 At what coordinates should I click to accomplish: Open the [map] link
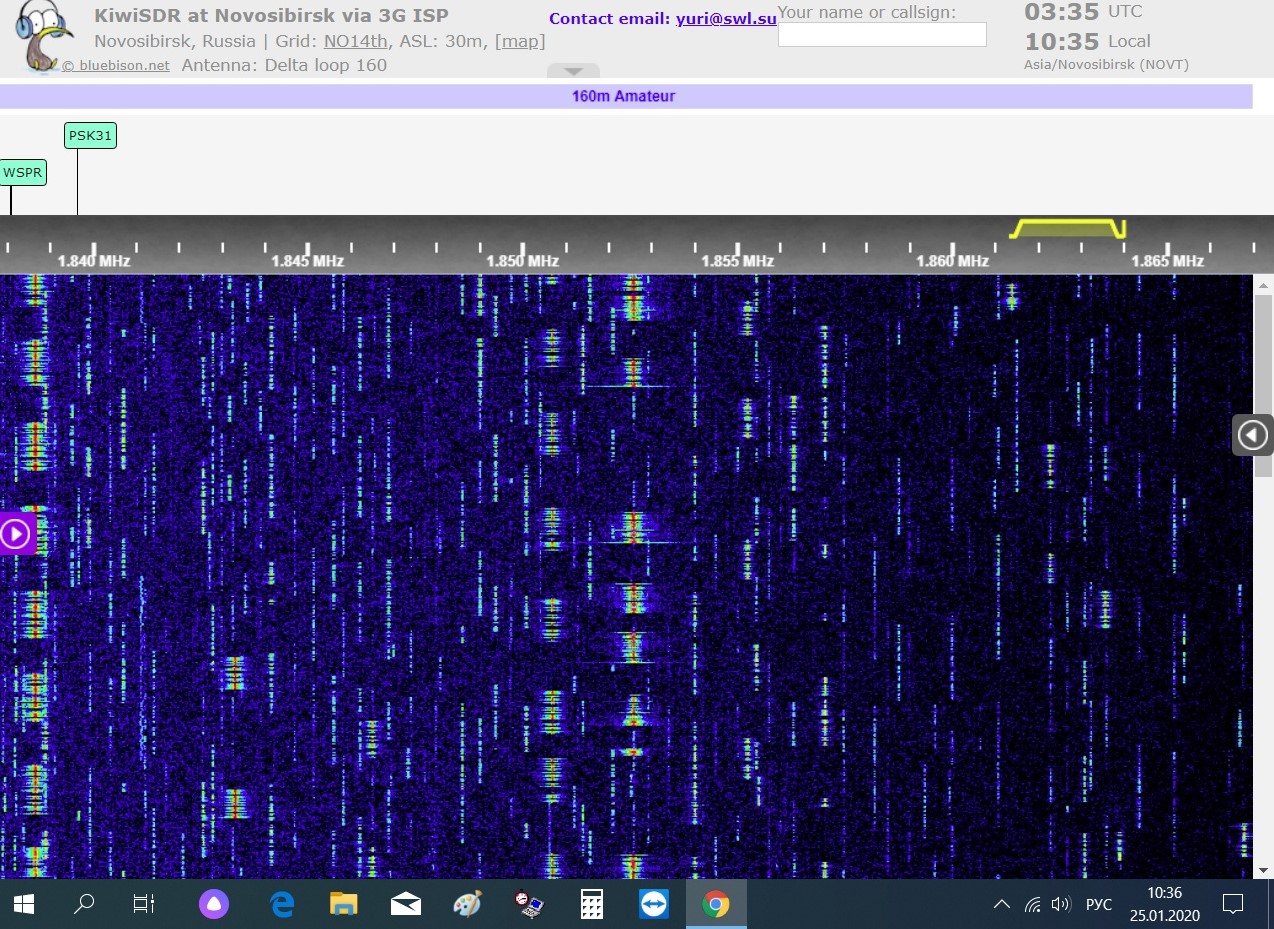click(x=521, y=41)
